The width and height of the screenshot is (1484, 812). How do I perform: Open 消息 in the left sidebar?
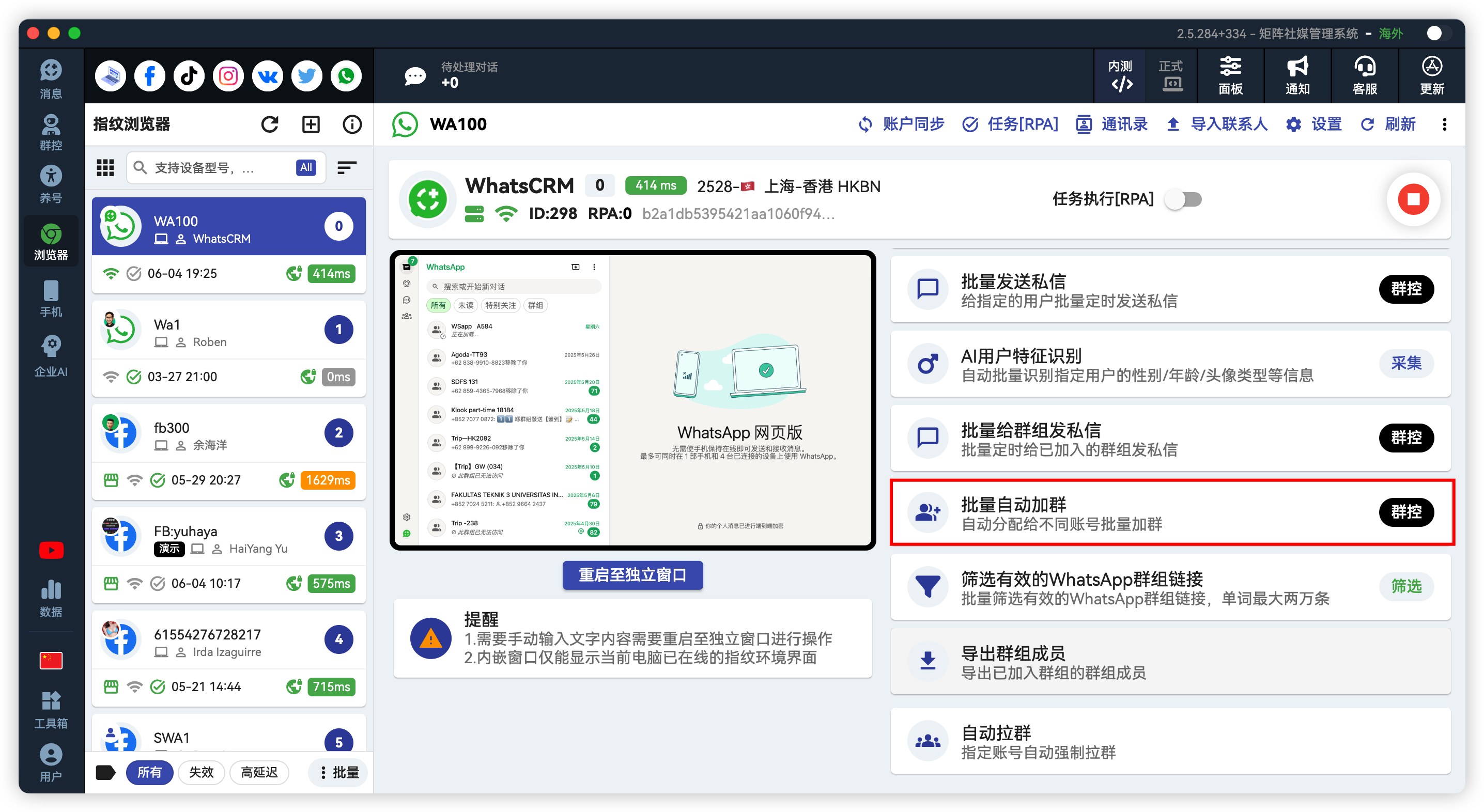[x=51, y=79]
